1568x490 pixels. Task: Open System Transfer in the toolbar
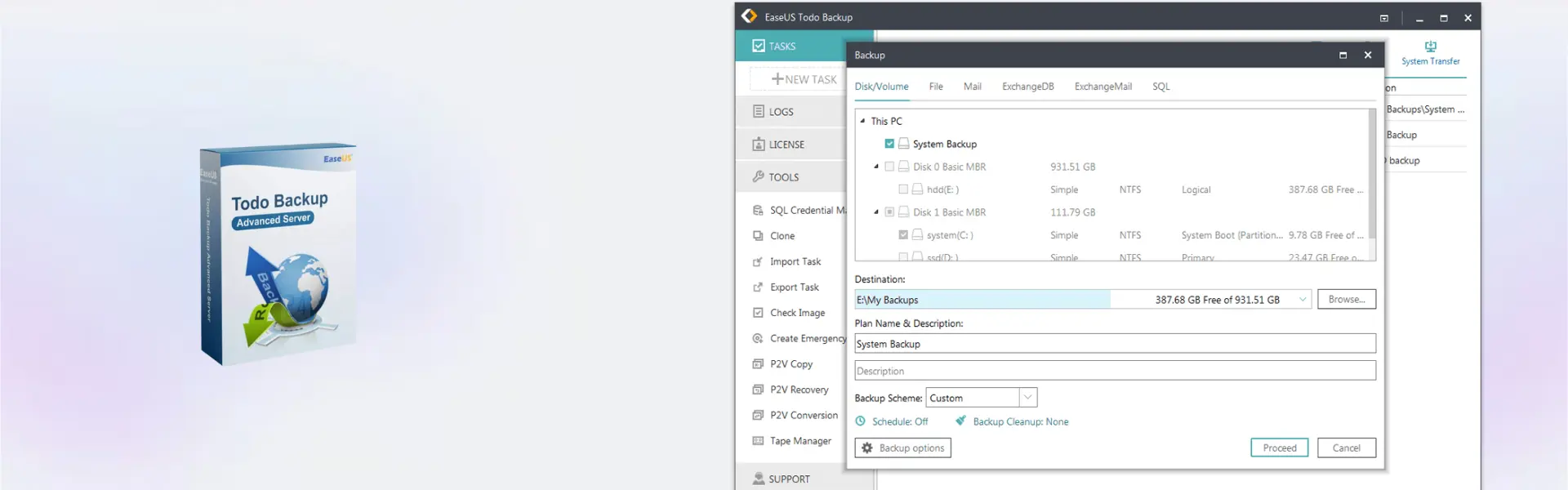point(1430,53)
